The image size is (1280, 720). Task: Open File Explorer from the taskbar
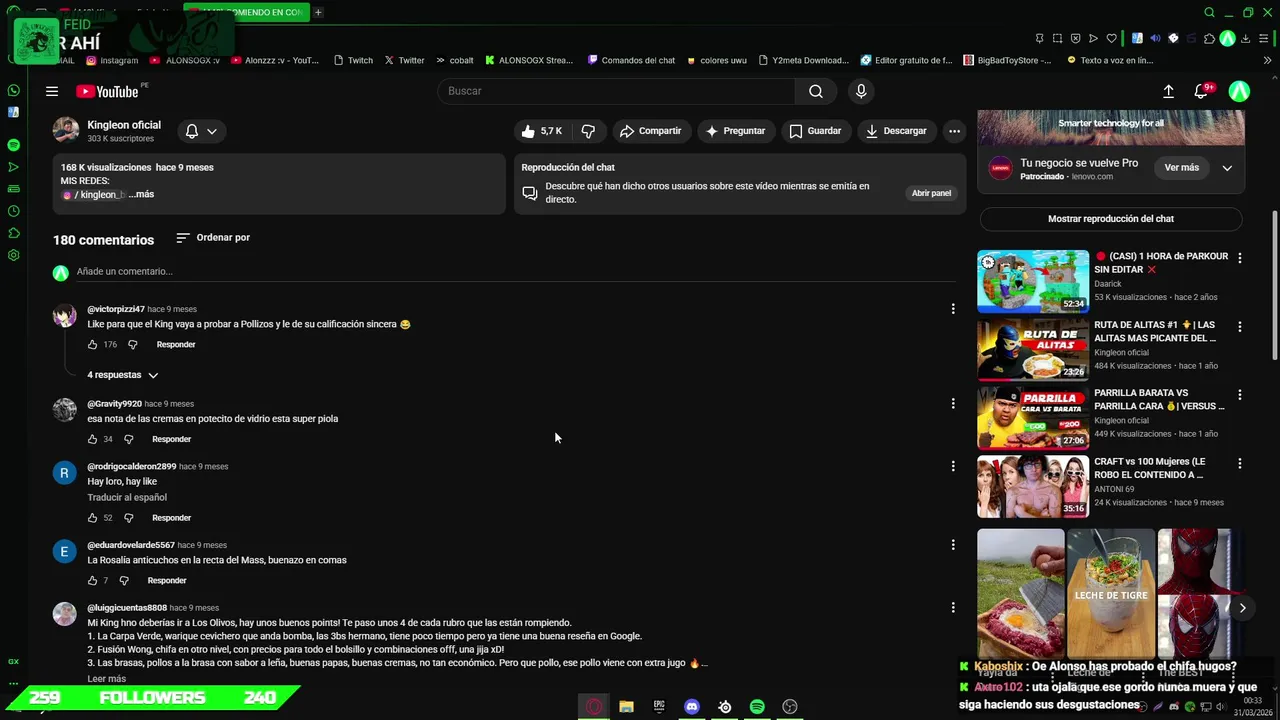(626, 707)
